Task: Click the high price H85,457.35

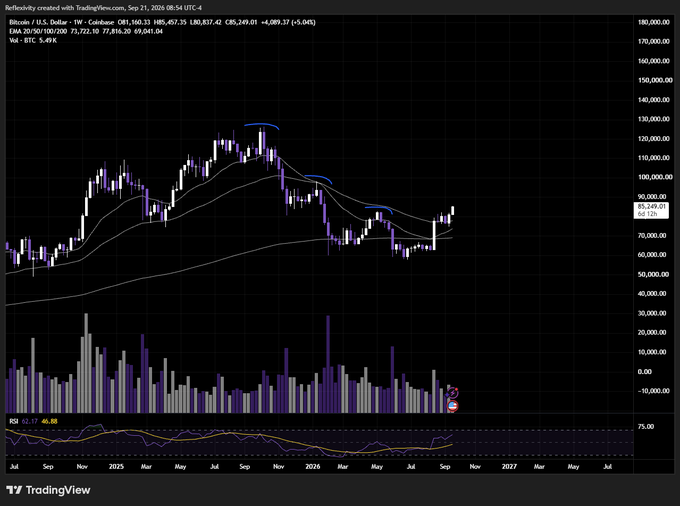Action: click(x=170, y=22)
